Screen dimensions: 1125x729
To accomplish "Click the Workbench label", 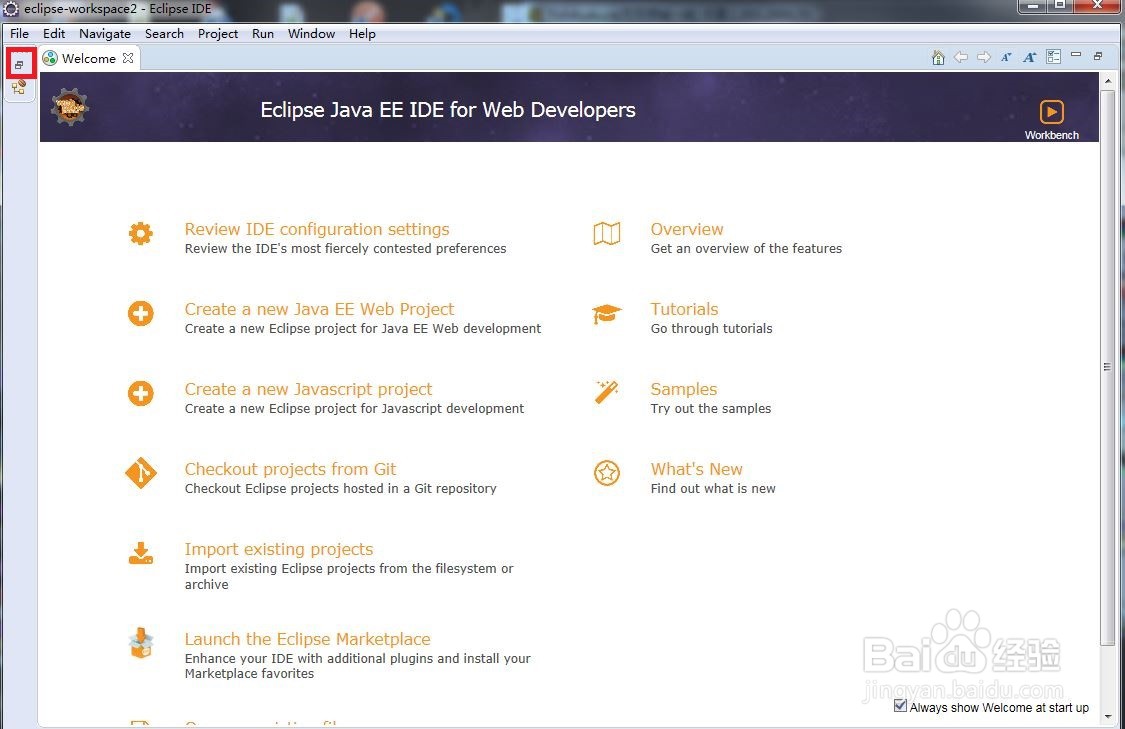I will (1052, 135).
